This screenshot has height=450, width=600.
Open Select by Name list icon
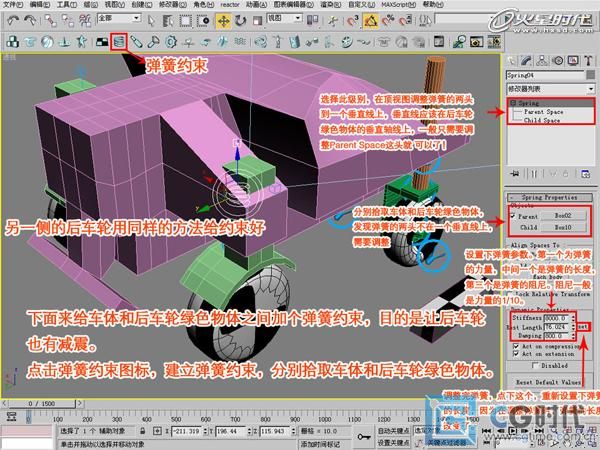tap(168, 20)
